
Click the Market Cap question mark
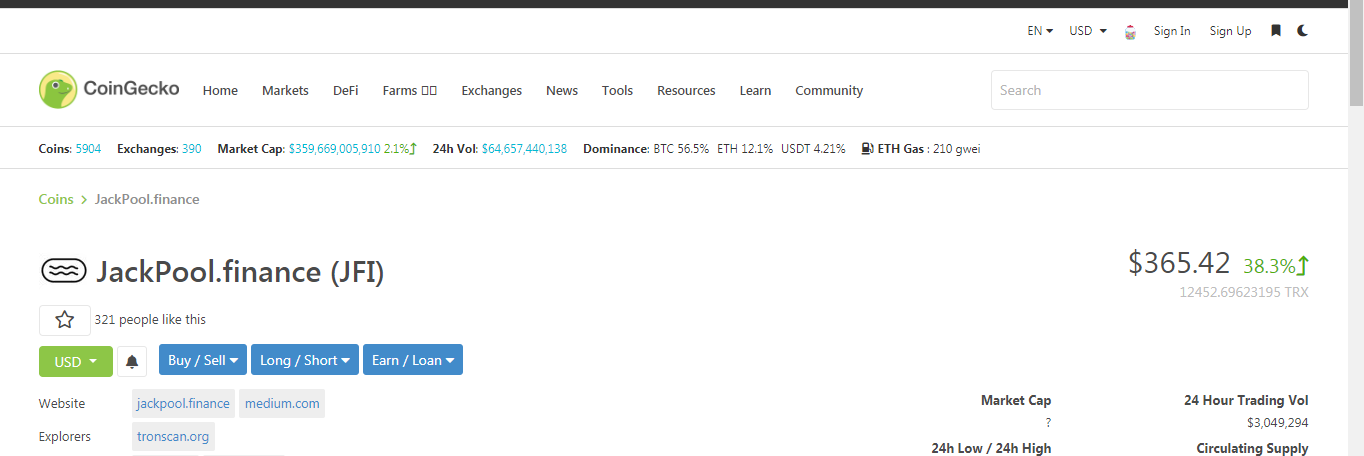click(1048, 423)
